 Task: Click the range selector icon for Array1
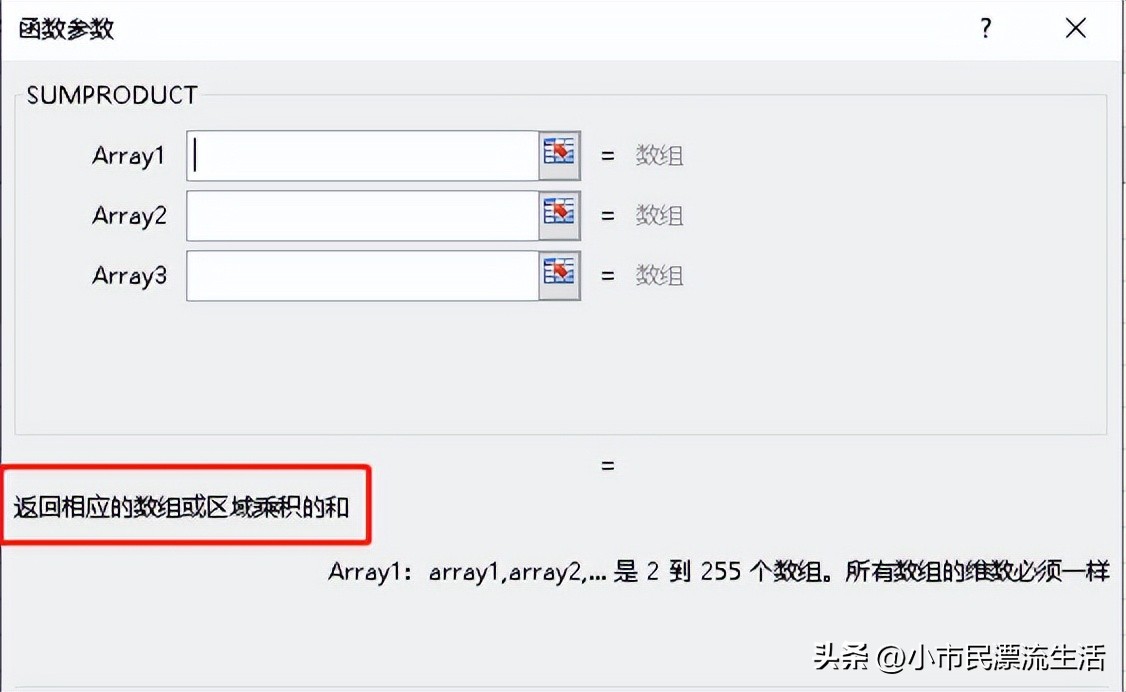[x=559, y=155]
